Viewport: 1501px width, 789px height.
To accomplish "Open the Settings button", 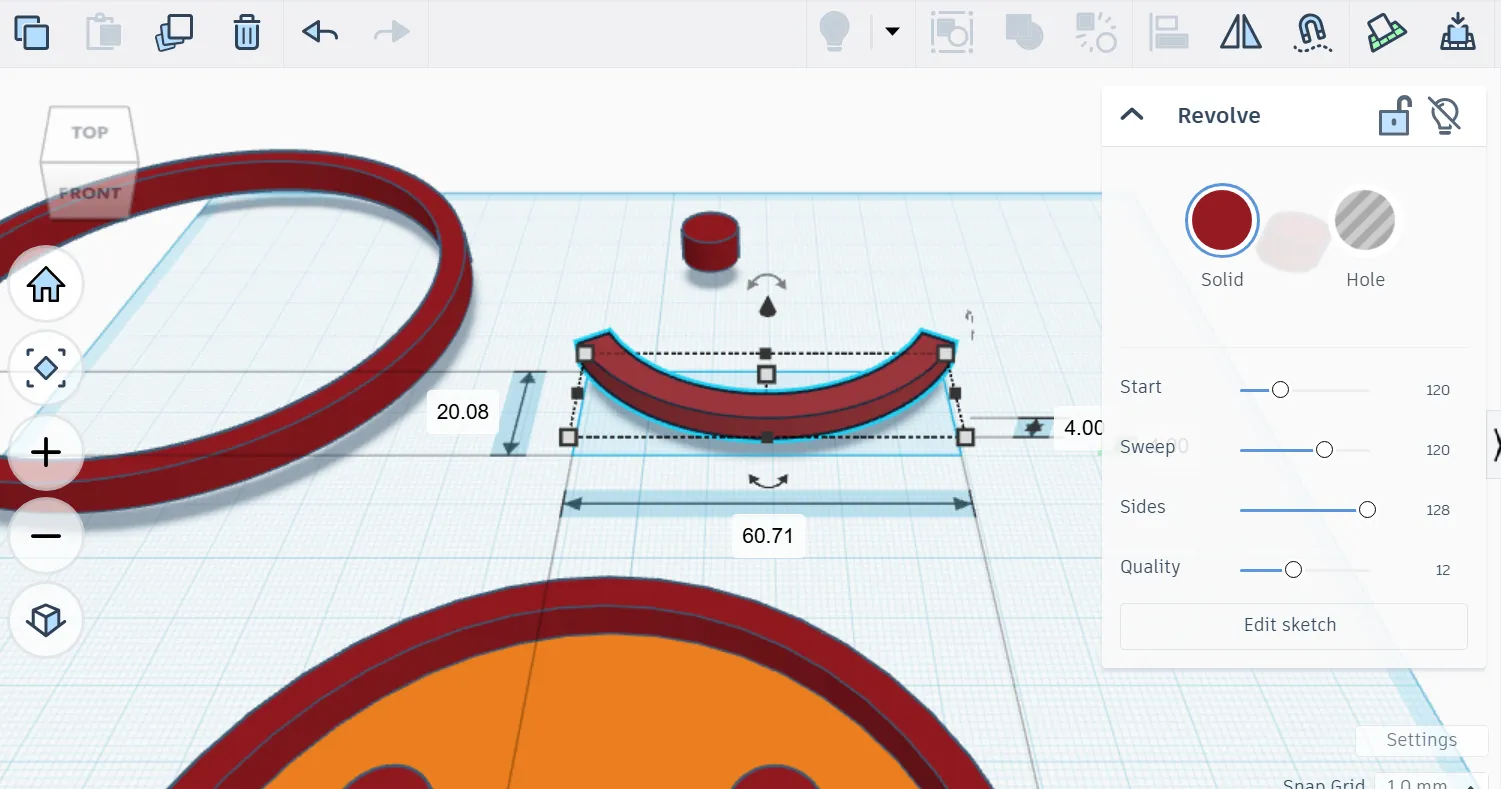I will pyautogui.click(x=1420, y=740).
